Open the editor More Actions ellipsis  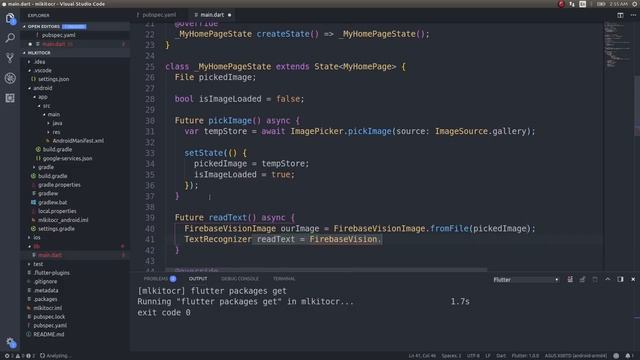click(x=633, y=15)
